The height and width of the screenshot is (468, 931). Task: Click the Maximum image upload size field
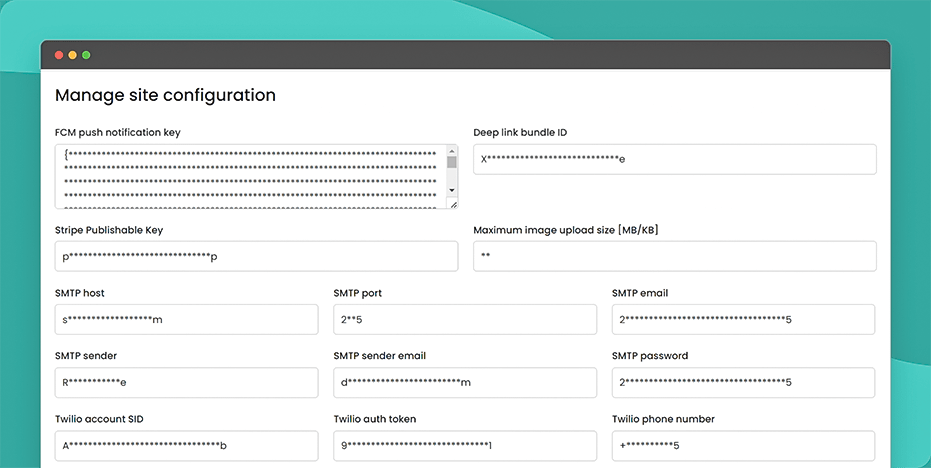tap(674, 256)
